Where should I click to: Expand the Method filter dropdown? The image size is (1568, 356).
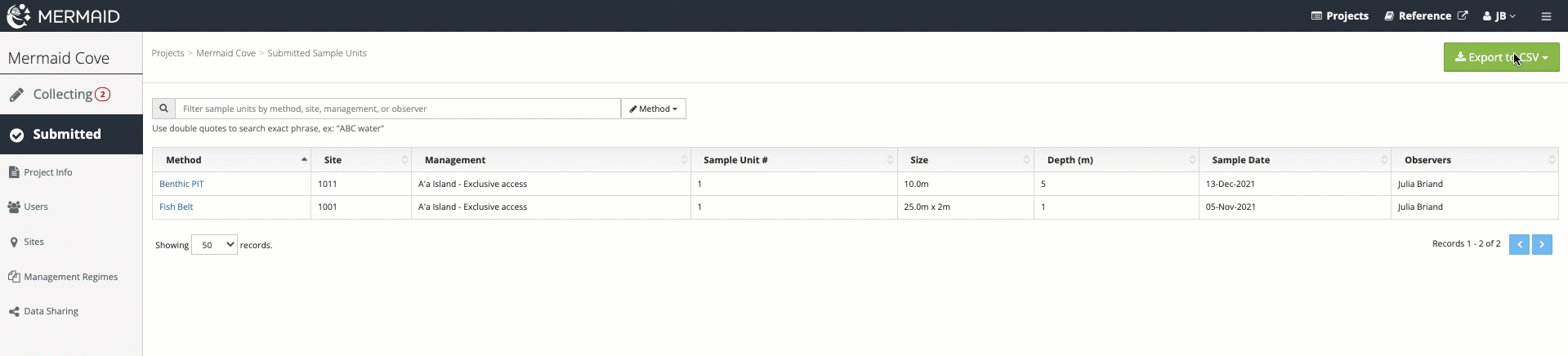[x=654, y=109]
